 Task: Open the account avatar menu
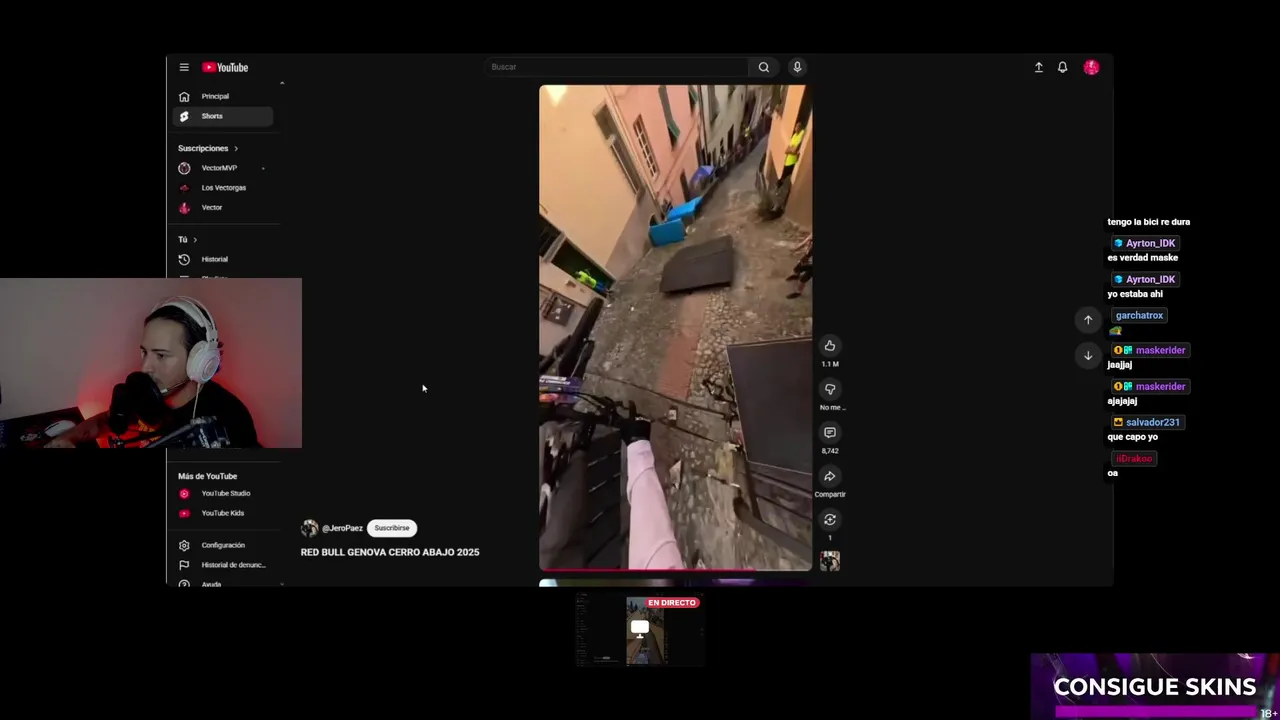click(x=1091, y=67)
